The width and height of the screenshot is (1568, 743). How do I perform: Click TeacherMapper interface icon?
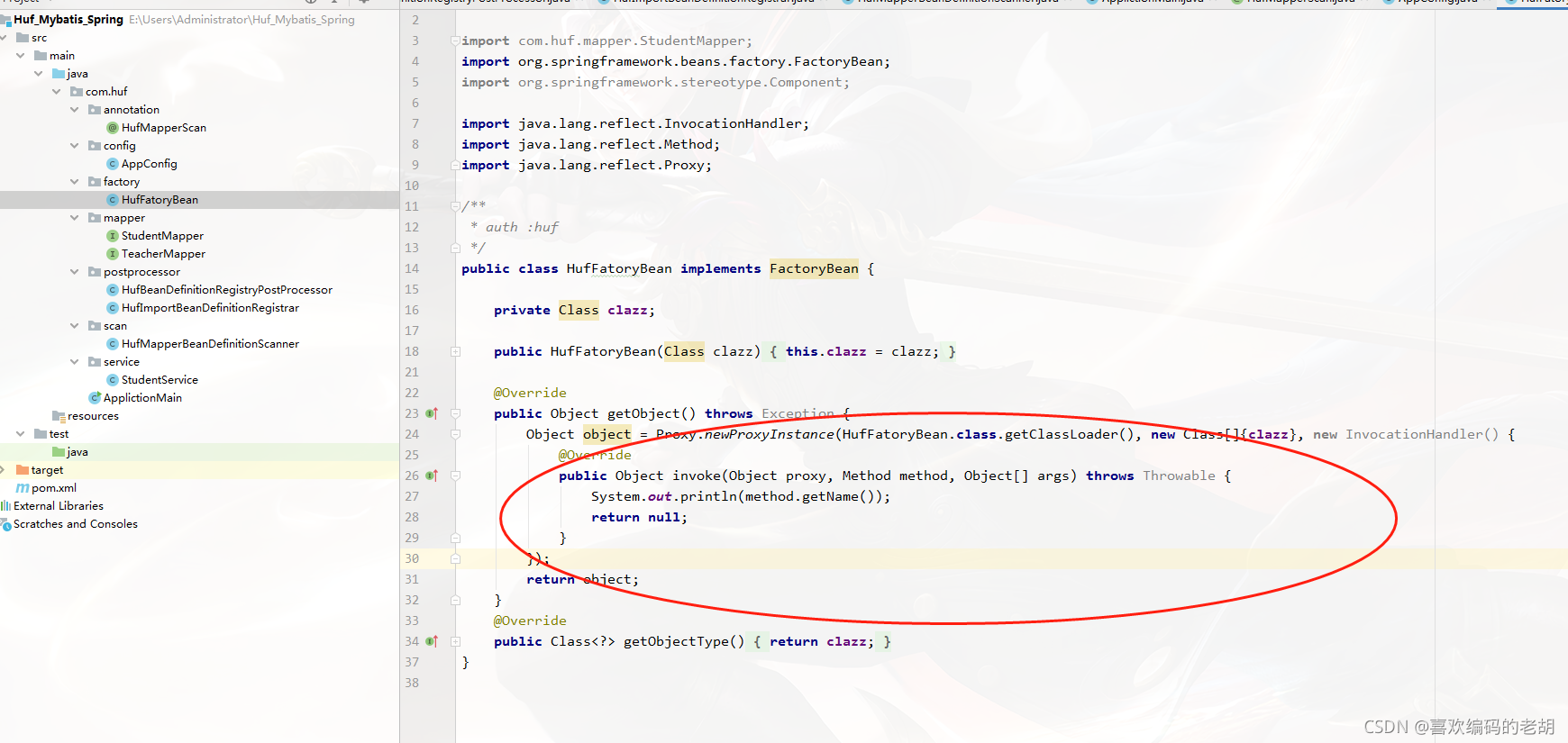[113, 254]
